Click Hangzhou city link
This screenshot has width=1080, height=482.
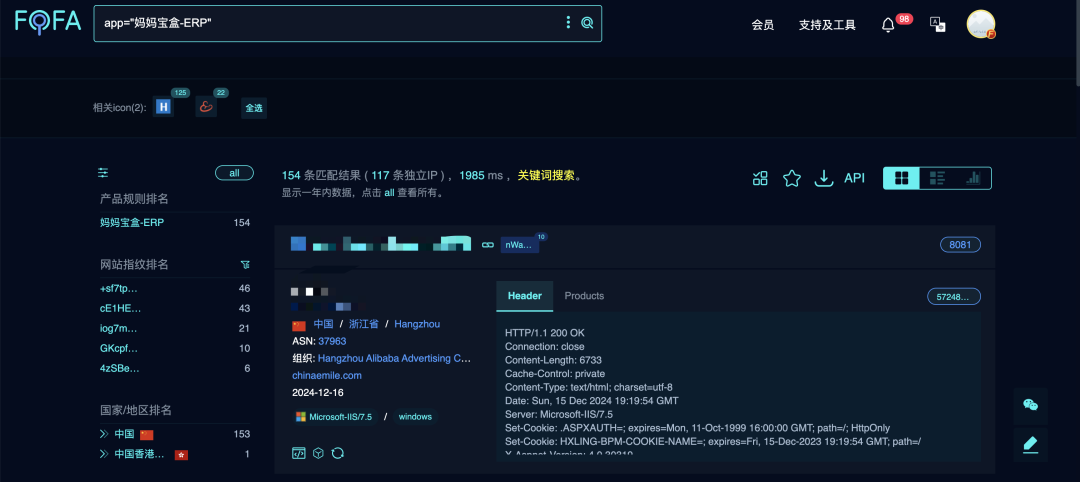417,324
